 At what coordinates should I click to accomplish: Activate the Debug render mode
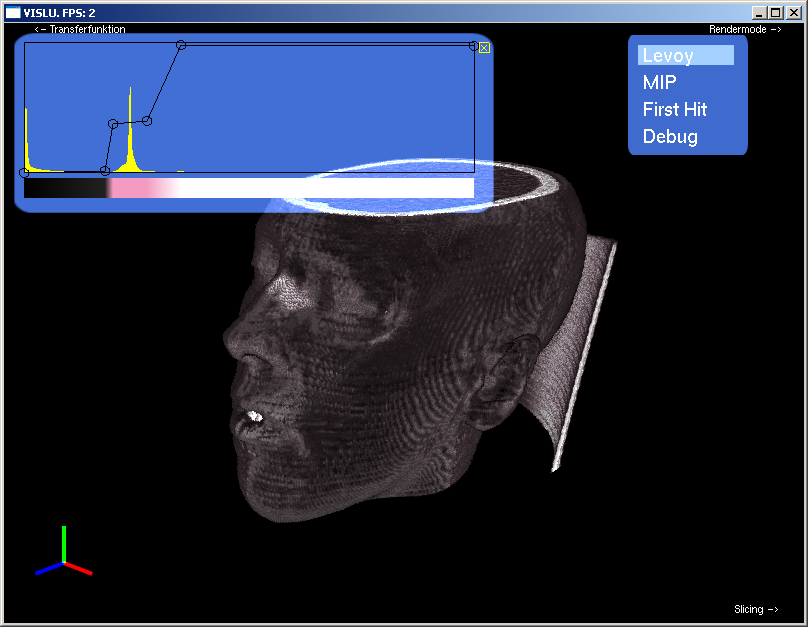[670, 137]
